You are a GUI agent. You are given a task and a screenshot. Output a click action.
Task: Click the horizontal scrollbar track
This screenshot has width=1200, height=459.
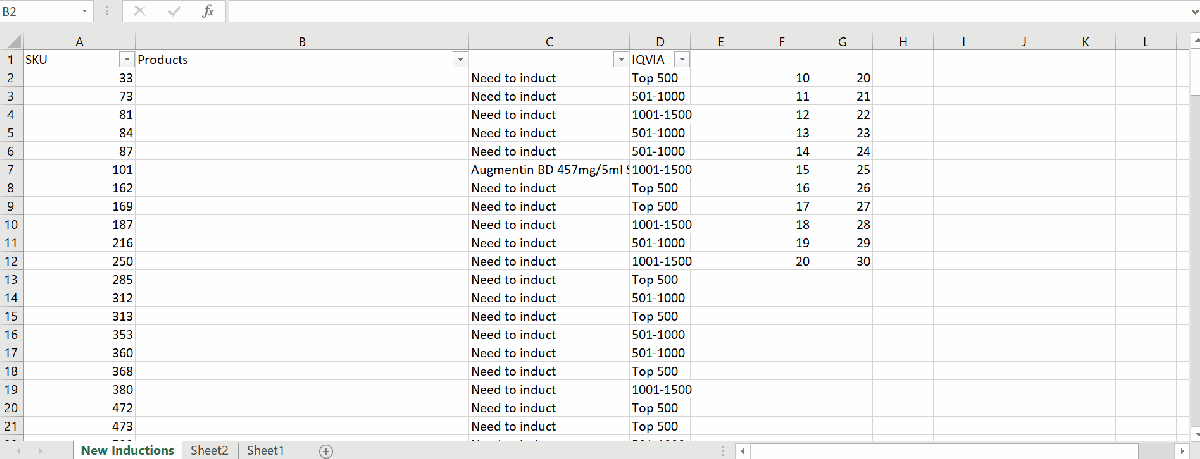point(1158,451)
